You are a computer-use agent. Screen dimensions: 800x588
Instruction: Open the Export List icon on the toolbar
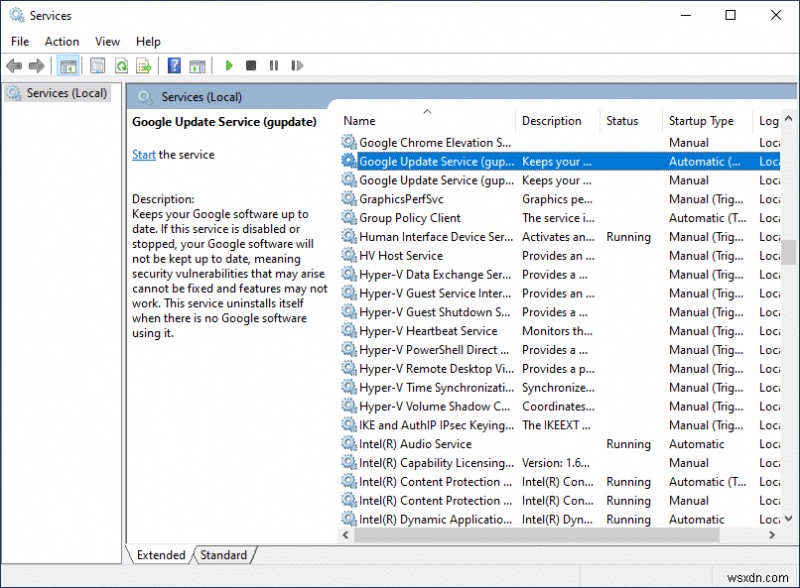click(x=143, y=65)
